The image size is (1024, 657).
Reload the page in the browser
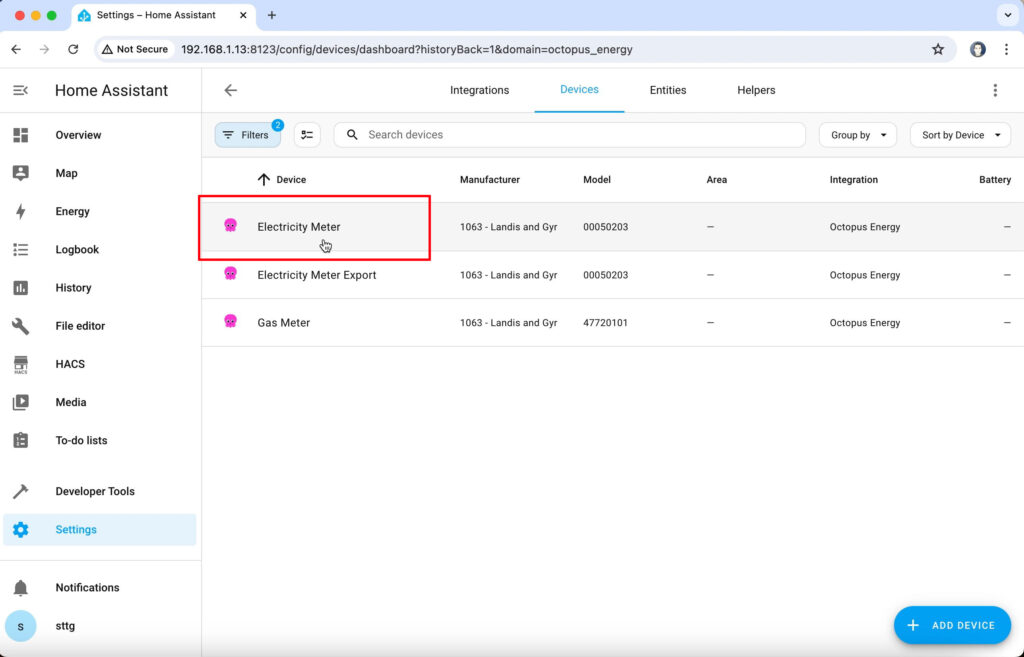pos(73,49)
